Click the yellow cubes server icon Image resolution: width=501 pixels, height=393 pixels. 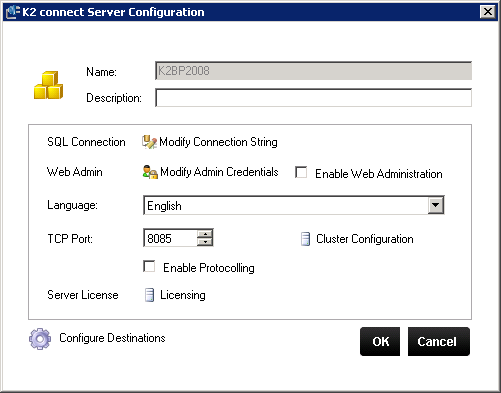(x=48, y=85)
